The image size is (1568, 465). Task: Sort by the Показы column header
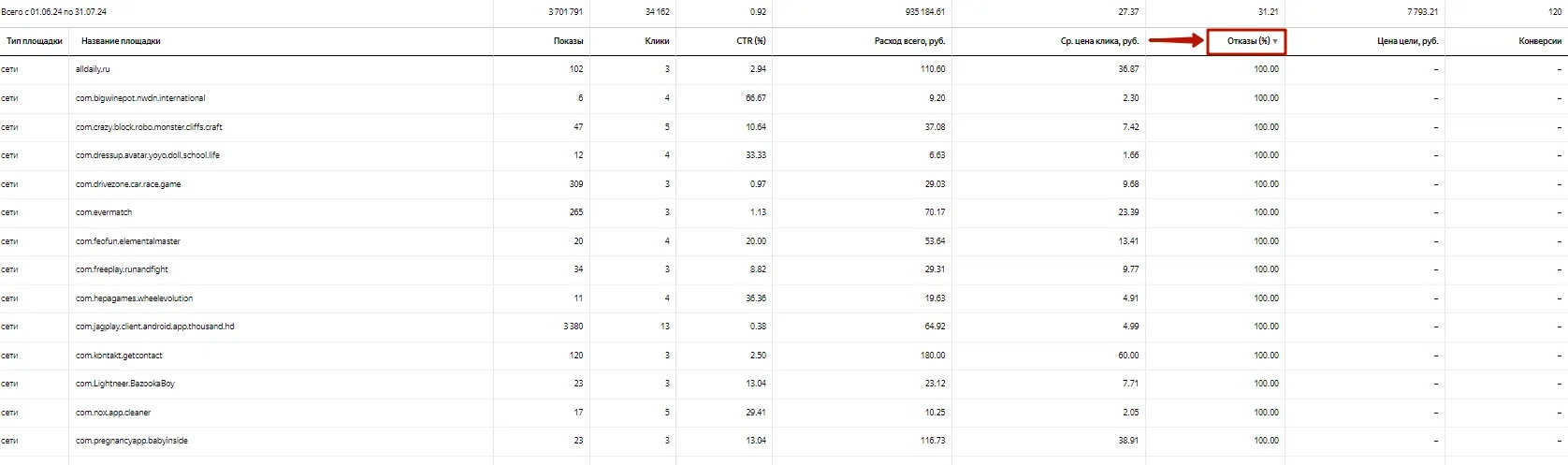pos(568,41)
